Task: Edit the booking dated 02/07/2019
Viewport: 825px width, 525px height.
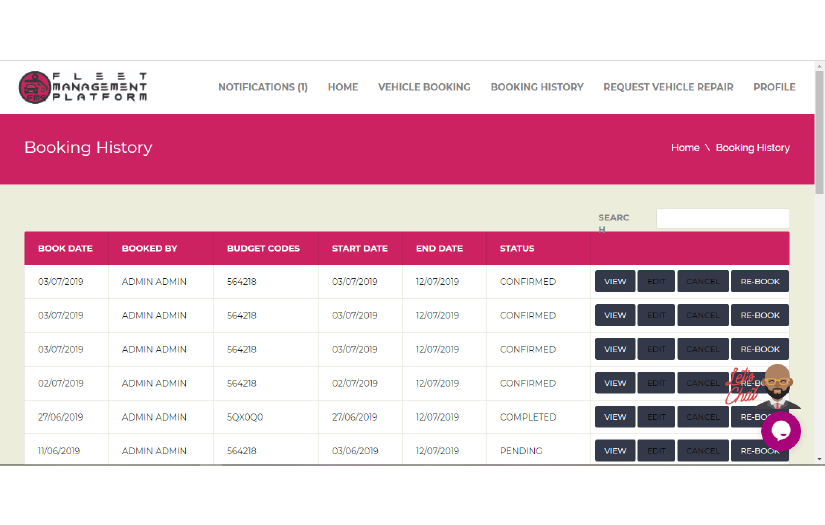Action: coord(656,383)
